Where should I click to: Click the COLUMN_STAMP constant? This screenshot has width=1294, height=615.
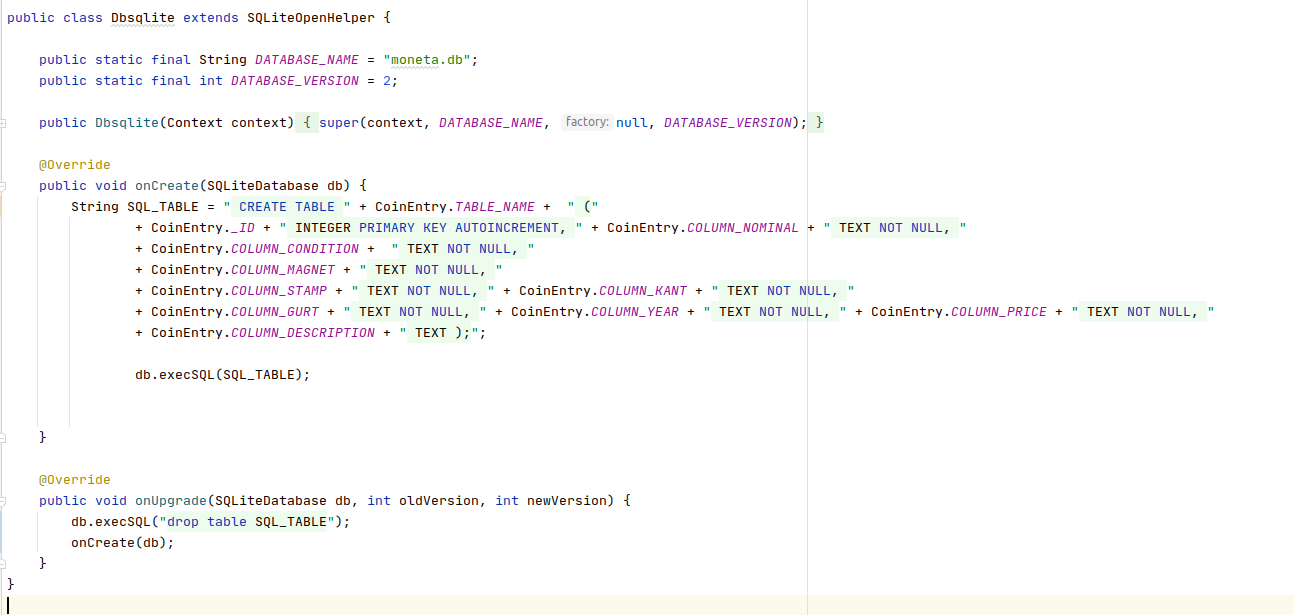(x=279, y=291)
